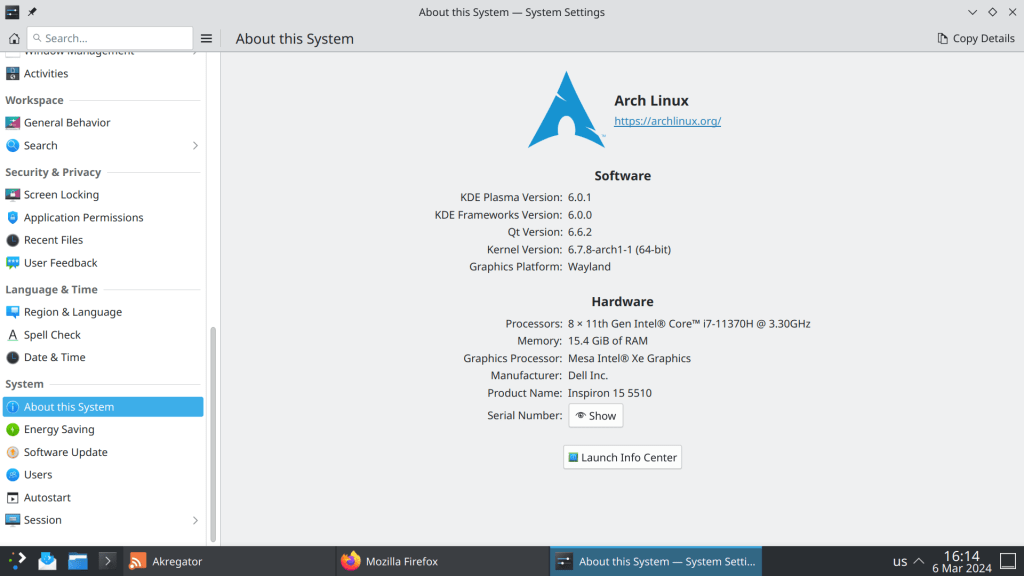Select Region & Language in the sidebar
This screenshot has width=1024, height=576.
click(x=72, y=312)
